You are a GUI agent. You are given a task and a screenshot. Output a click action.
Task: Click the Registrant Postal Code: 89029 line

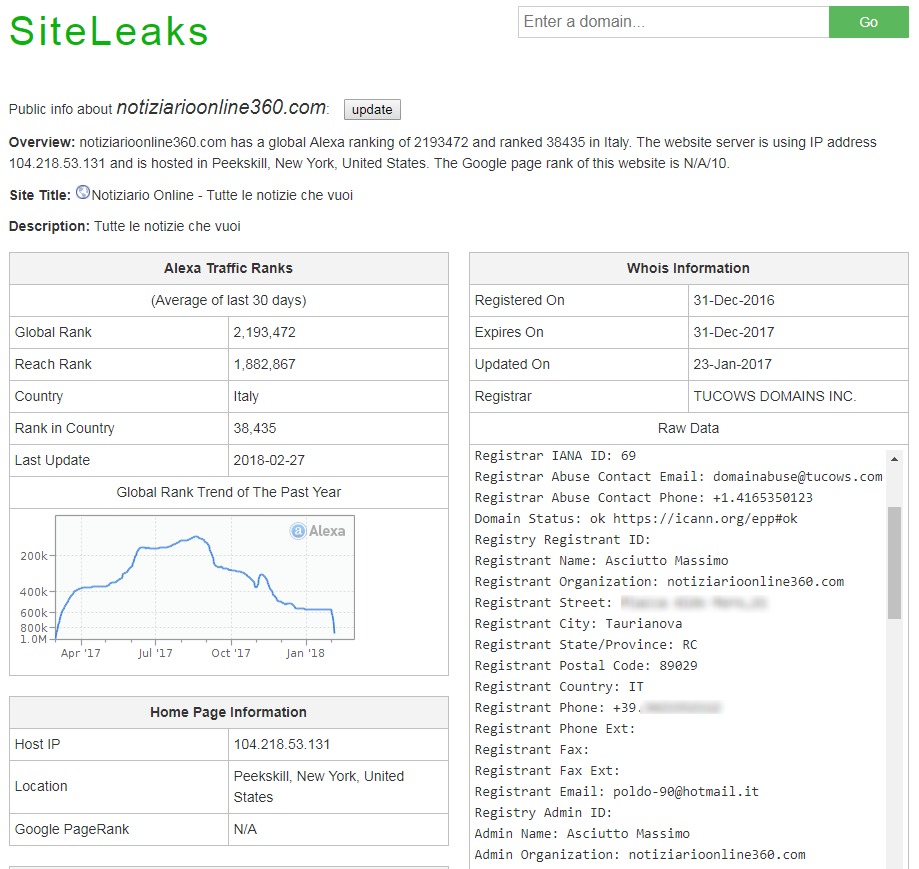[x=586, y=666]
